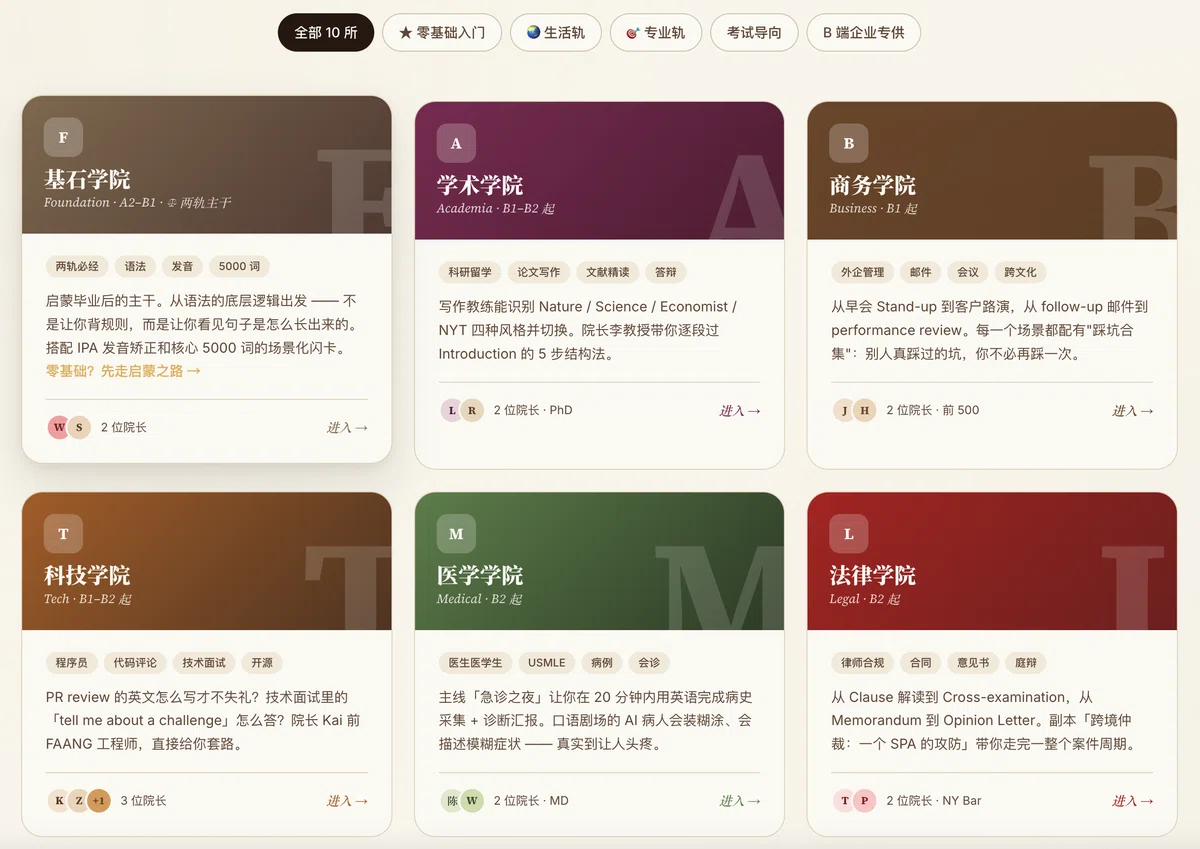Click the 病例 tag
This screenshot has height=849, width=1200.
click(x=602, y=662)
